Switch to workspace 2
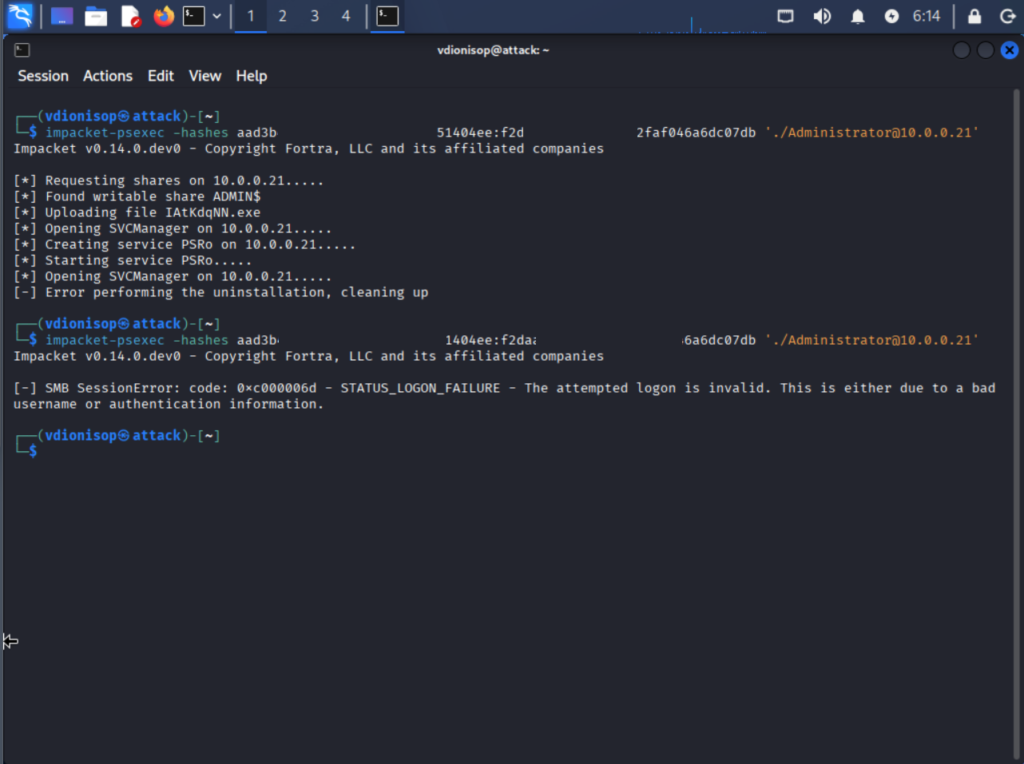Screen dimensions: 1024x764 point(282,16)
